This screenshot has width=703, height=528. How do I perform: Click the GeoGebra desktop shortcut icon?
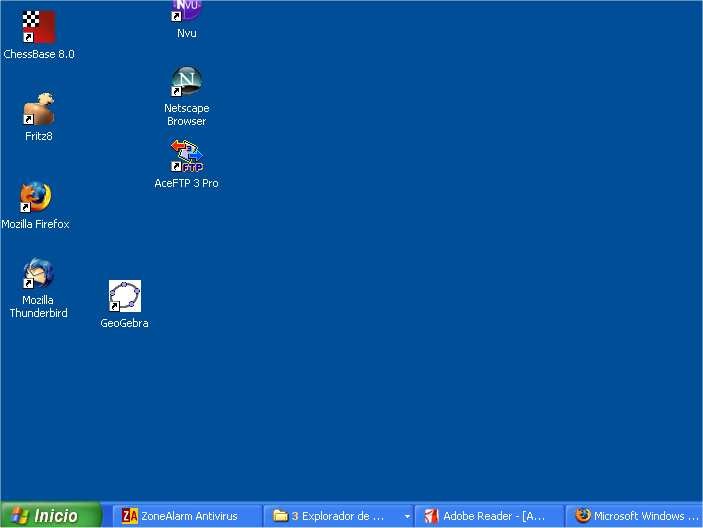pos(125,296)
